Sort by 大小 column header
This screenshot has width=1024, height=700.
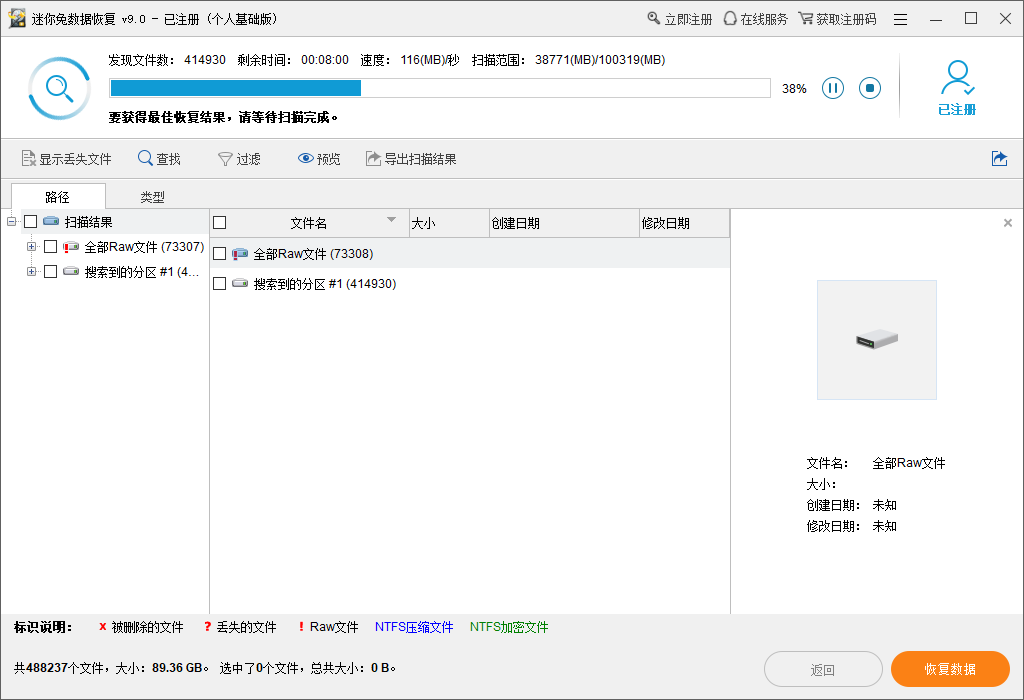449,223
